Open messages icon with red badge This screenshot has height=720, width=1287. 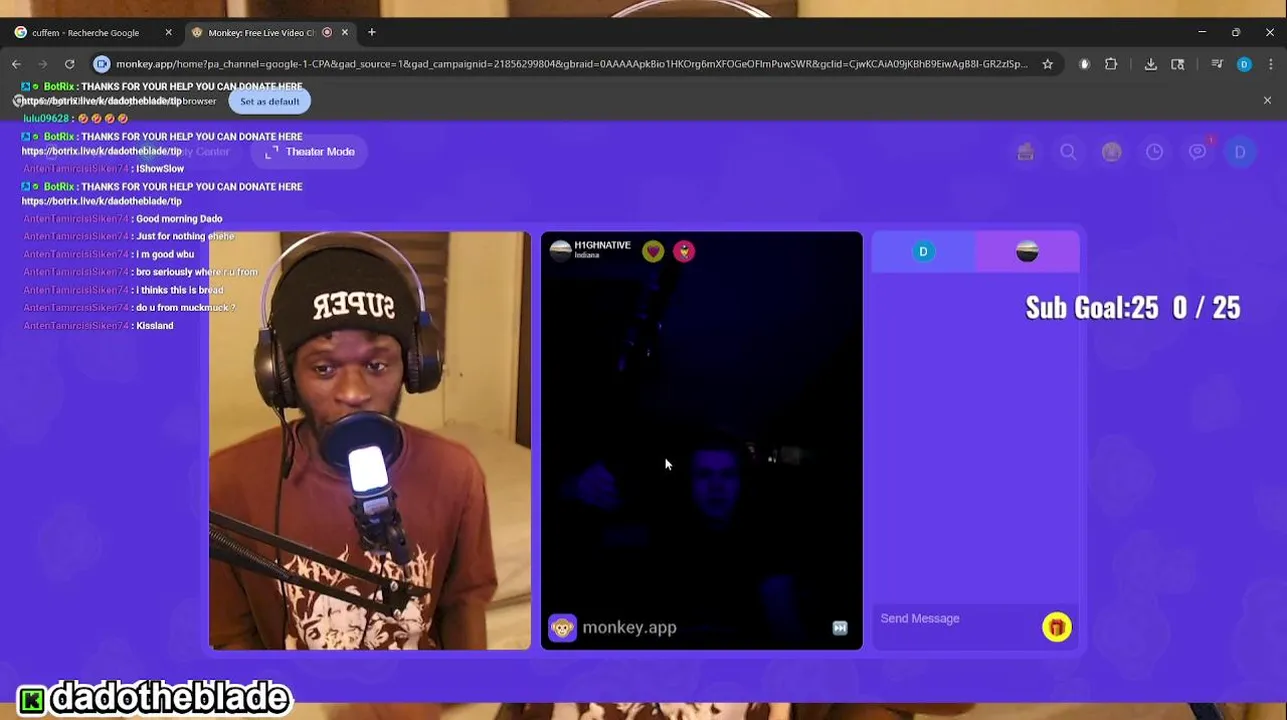pos(1198,152)
